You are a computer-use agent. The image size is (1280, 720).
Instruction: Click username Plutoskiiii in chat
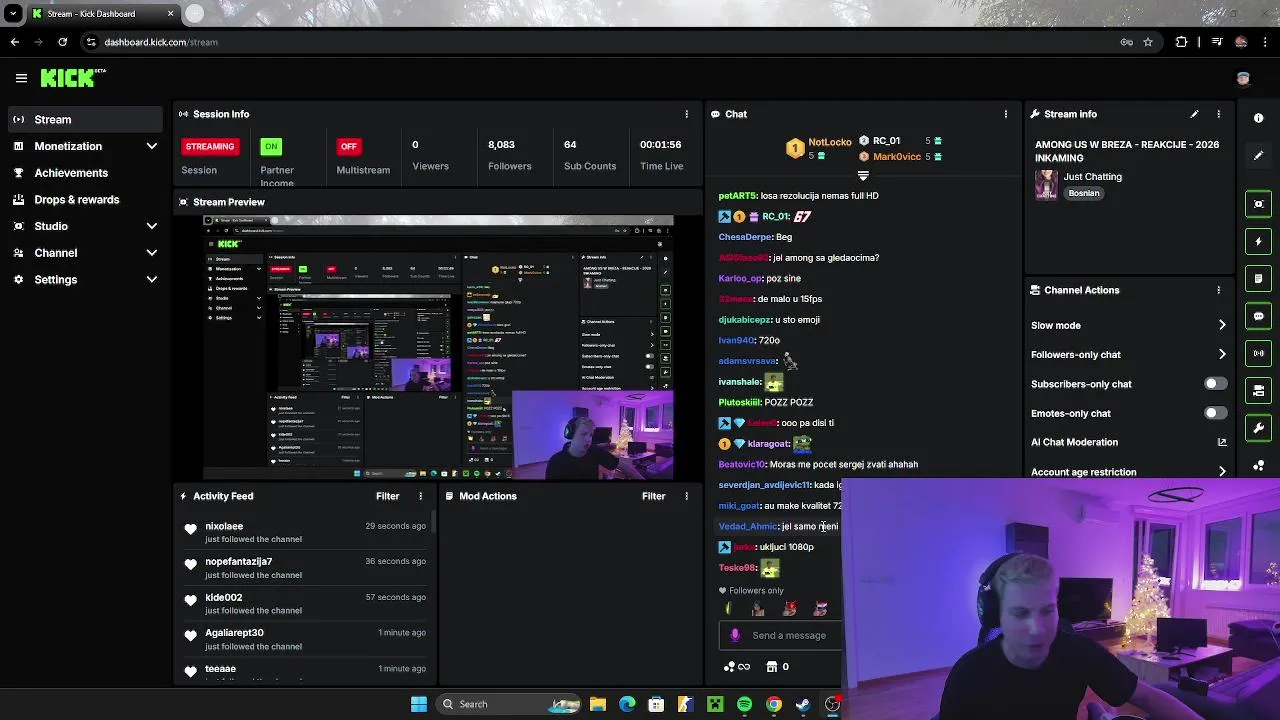pos(739,402)
